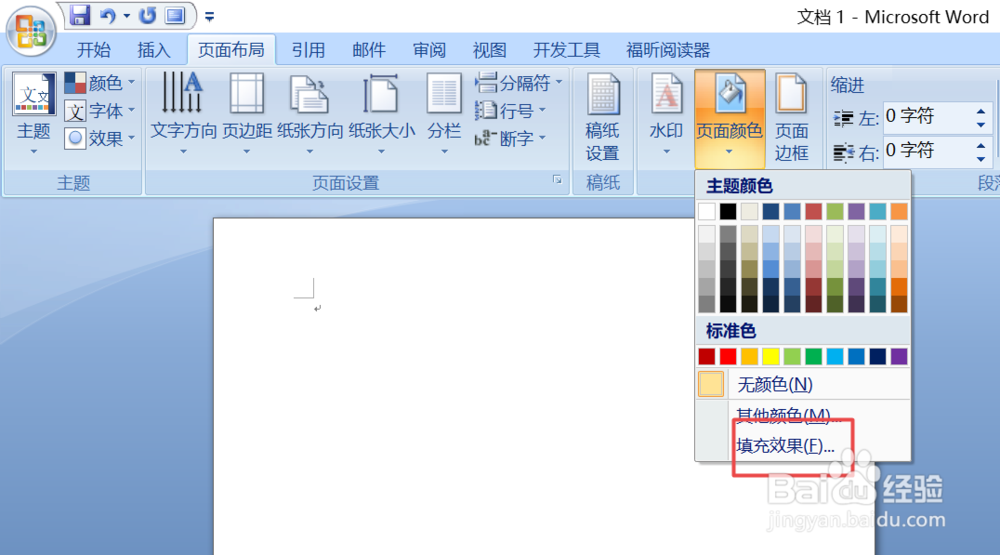Choose dark red standard color
Image resolution: width=1000 pixels, height=555 pixels.
pyautogui.click(x=707, y=356)
